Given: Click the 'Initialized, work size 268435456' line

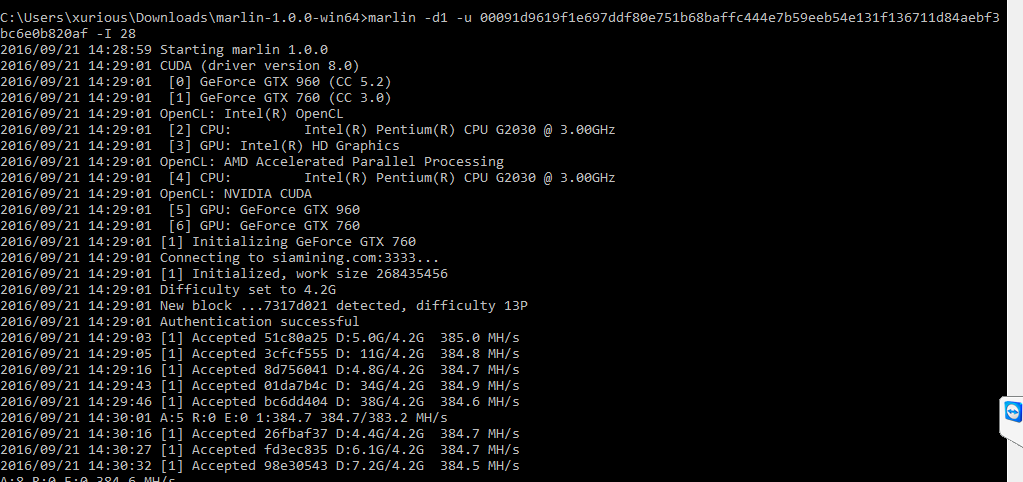Looking at the screenshot, I should [224, 273].
